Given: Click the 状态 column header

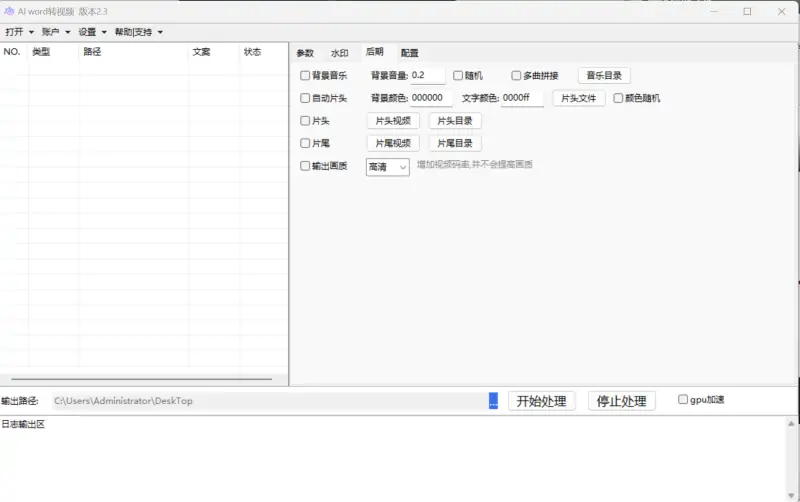Looking at the screenshot, I should [263, 52].
